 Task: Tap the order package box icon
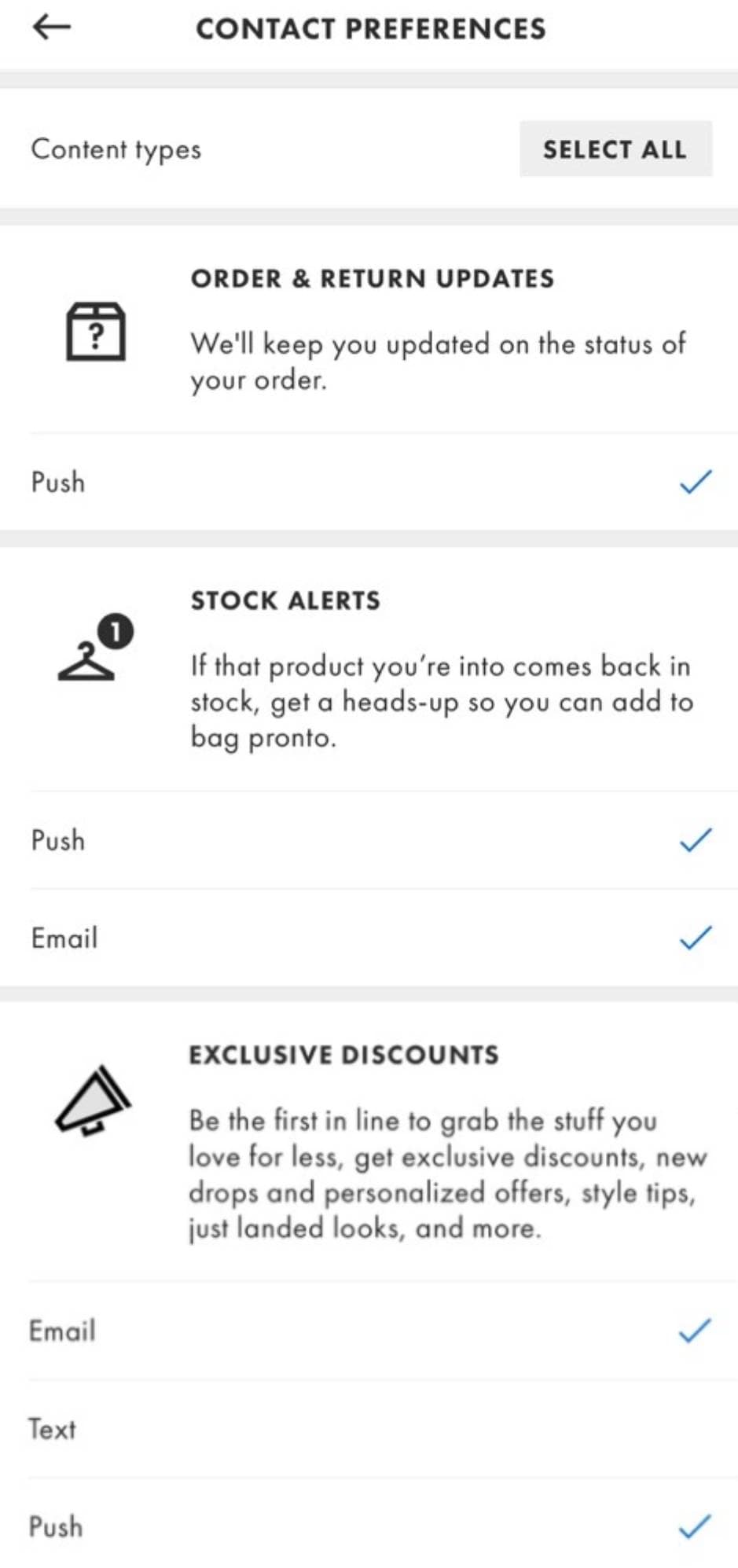click(x=95, y=331)
